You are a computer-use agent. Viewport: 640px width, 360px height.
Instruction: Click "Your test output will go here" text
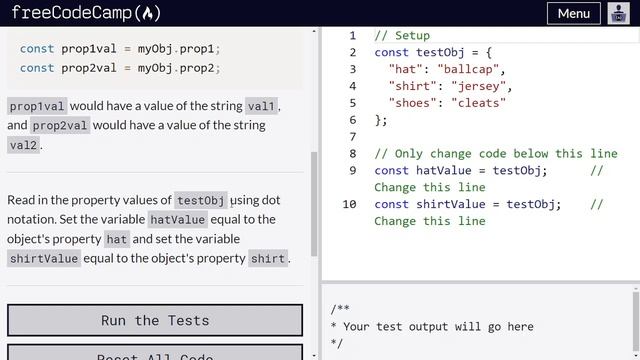438,327
